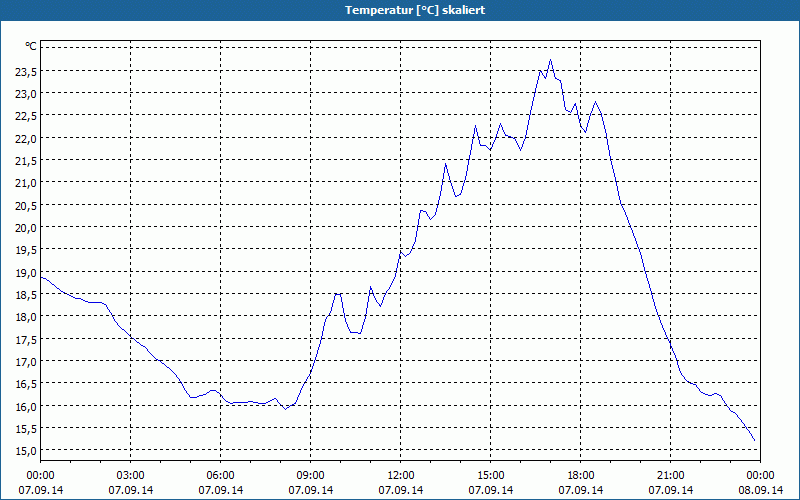Select the 23,0 y-axis label
The height and width of the screenshot is (500, 800).
pos(26,94)
